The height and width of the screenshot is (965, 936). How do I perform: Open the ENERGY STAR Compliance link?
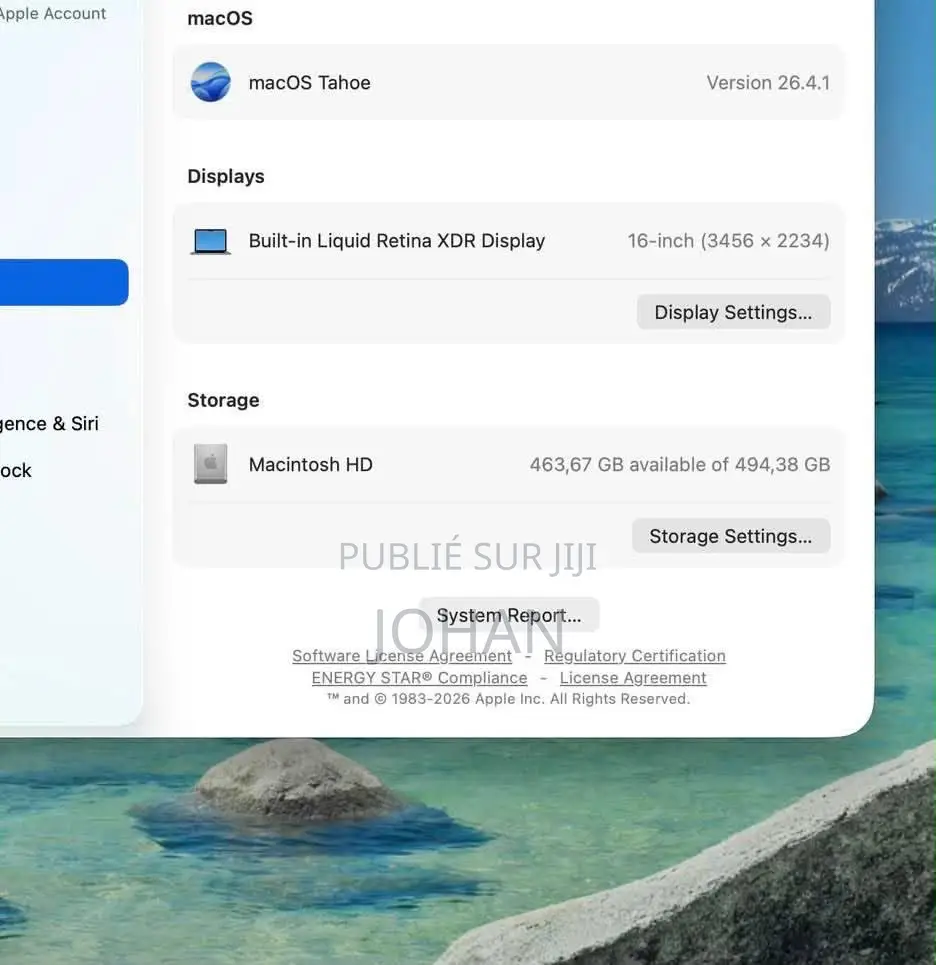[x=420, y=678]
